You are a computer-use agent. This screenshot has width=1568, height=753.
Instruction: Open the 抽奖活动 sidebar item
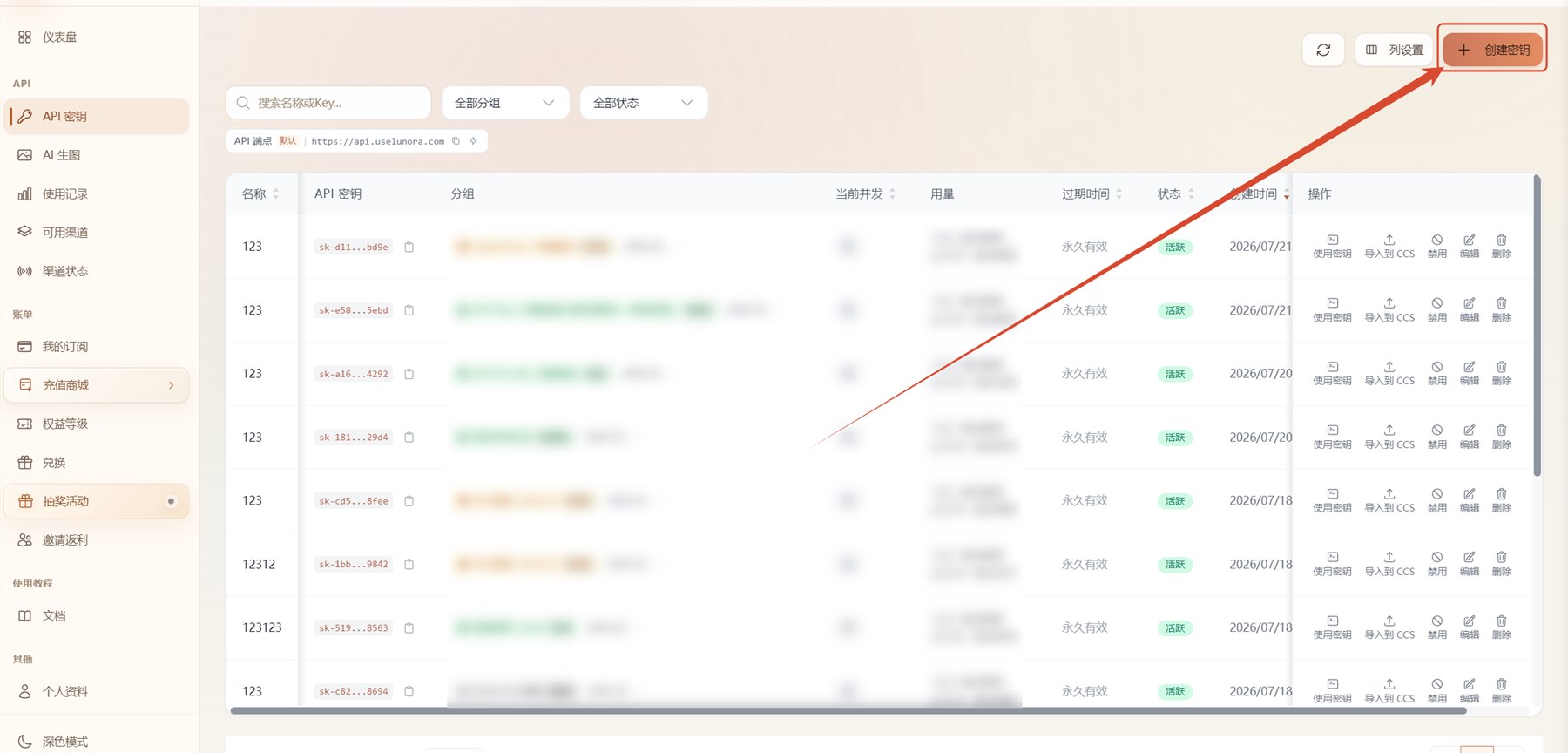coord(97,501)
